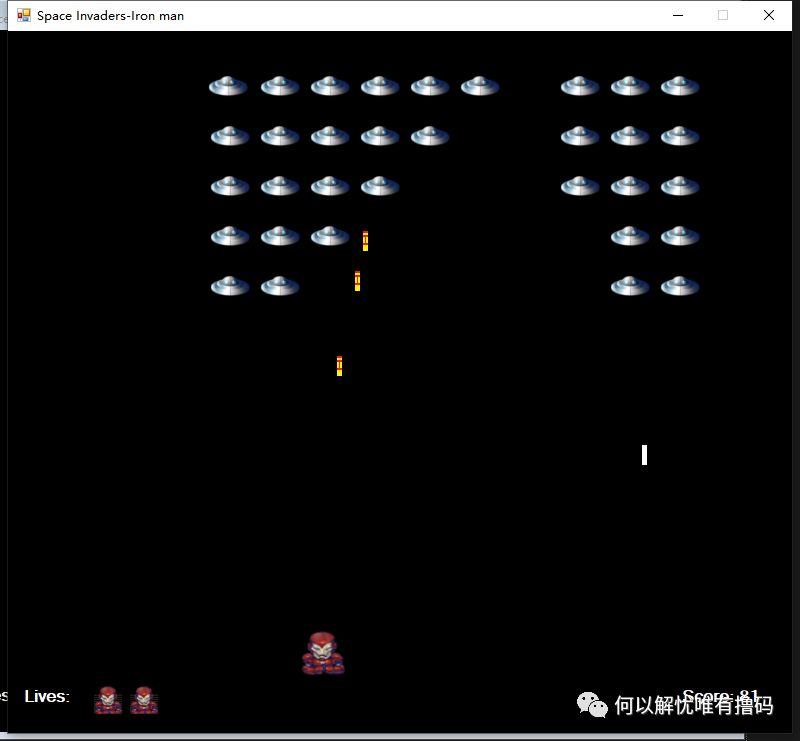800x741 pixels.
Task: Click the middle yellow-red bullet
Action: point(357,281)
